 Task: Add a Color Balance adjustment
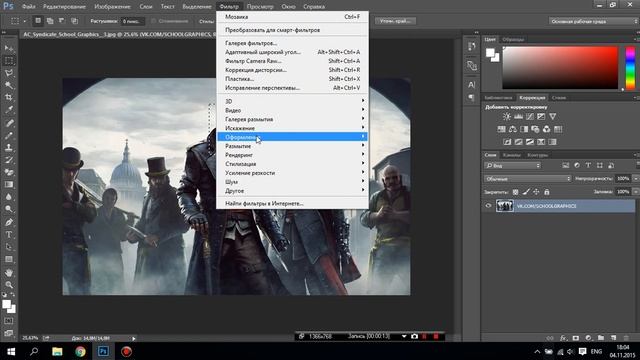click(513, 129)
